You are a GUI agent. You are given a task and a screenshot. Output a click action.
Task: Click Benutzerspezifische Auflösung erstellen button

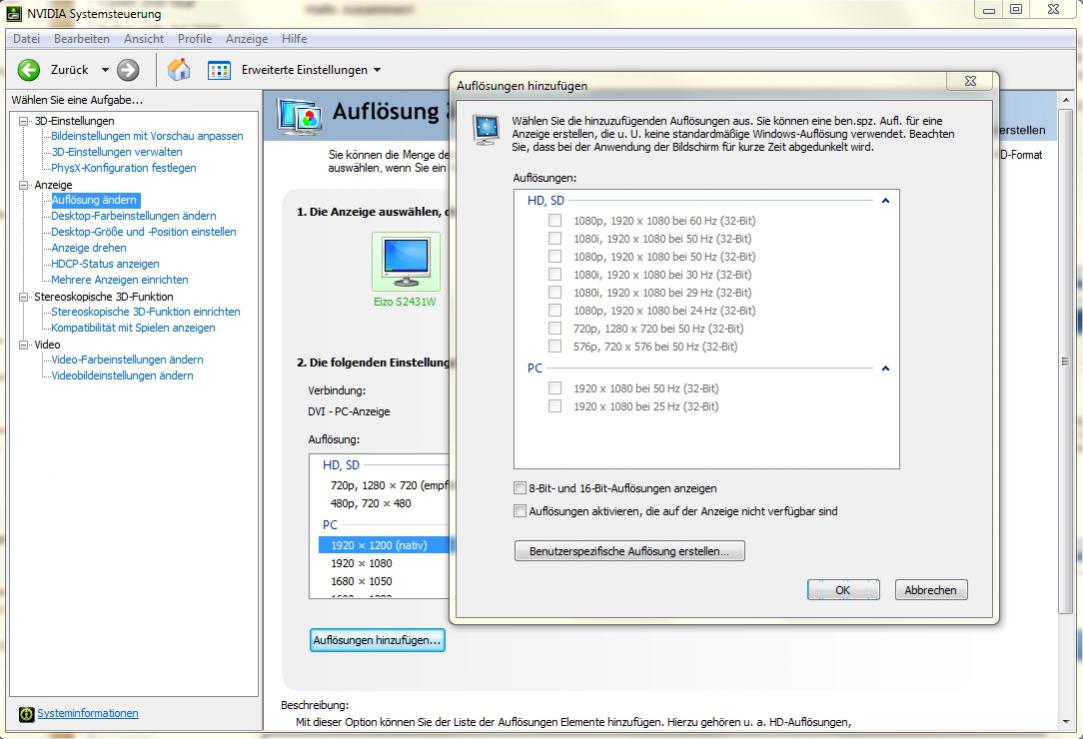tap(629, 551)
